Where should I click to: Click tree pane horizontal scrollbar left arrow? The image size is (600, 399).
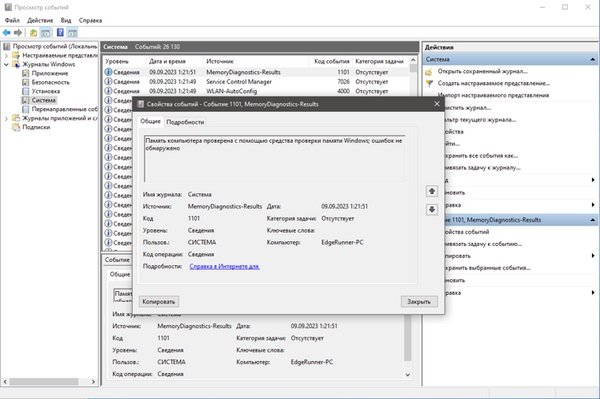click(5, 381)
